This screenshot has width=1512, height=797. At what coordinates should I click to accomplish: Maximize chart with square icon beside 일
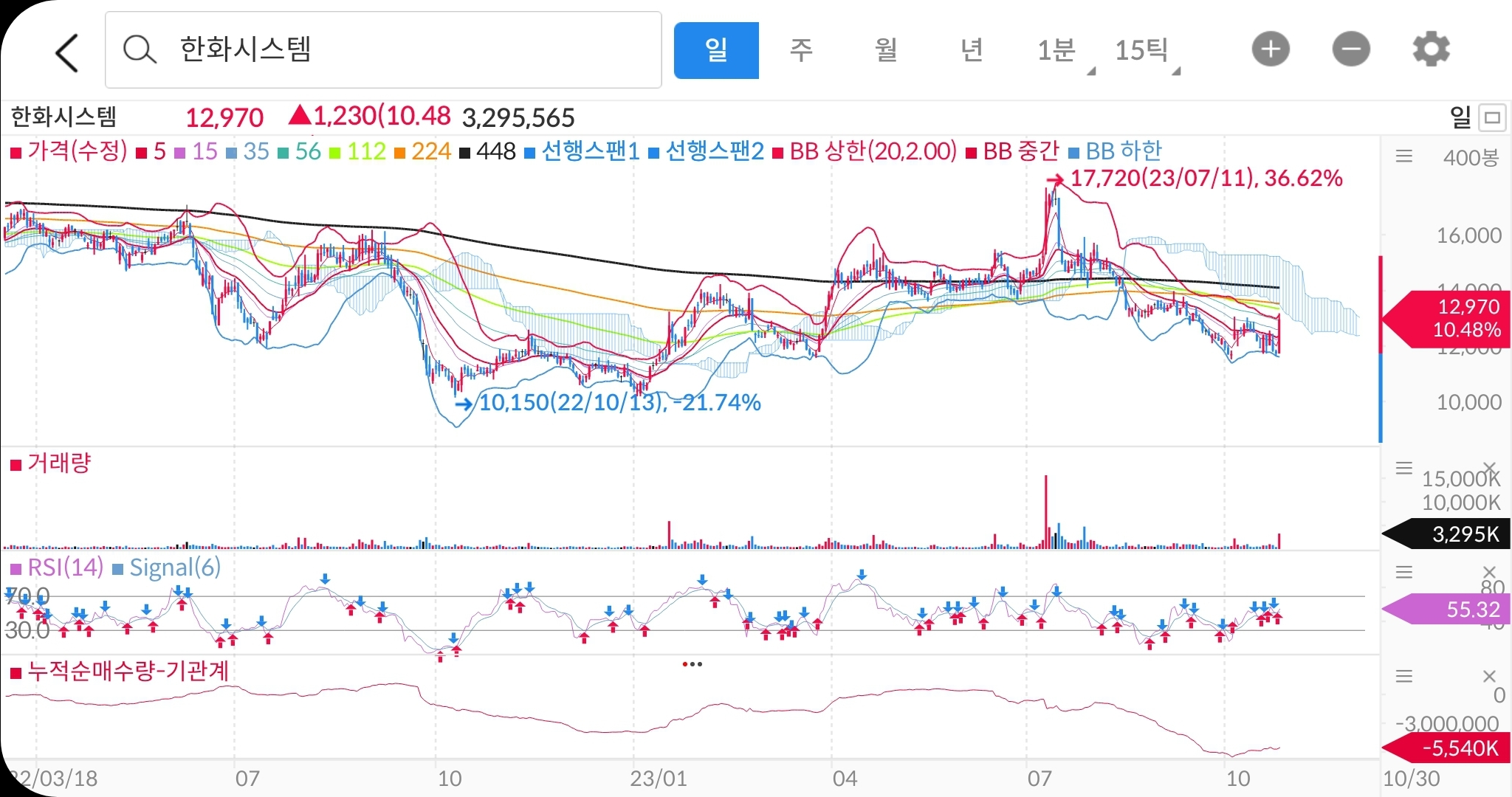pyautogui.click(x=1493, y=117)
